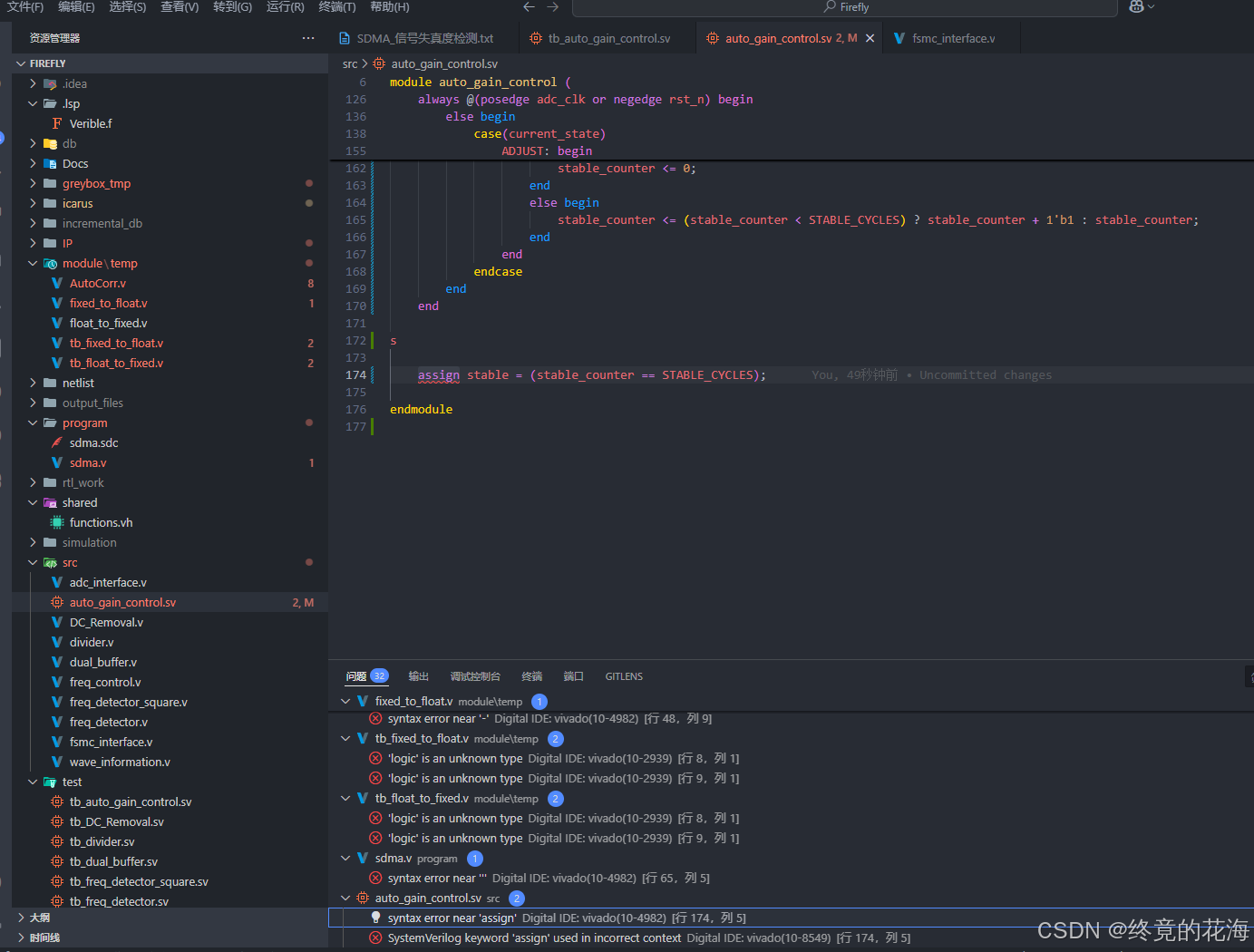Click the Docs folder icon
Image resolution: width=1254 pixels, height=952 pixels.
pos(50,163)
